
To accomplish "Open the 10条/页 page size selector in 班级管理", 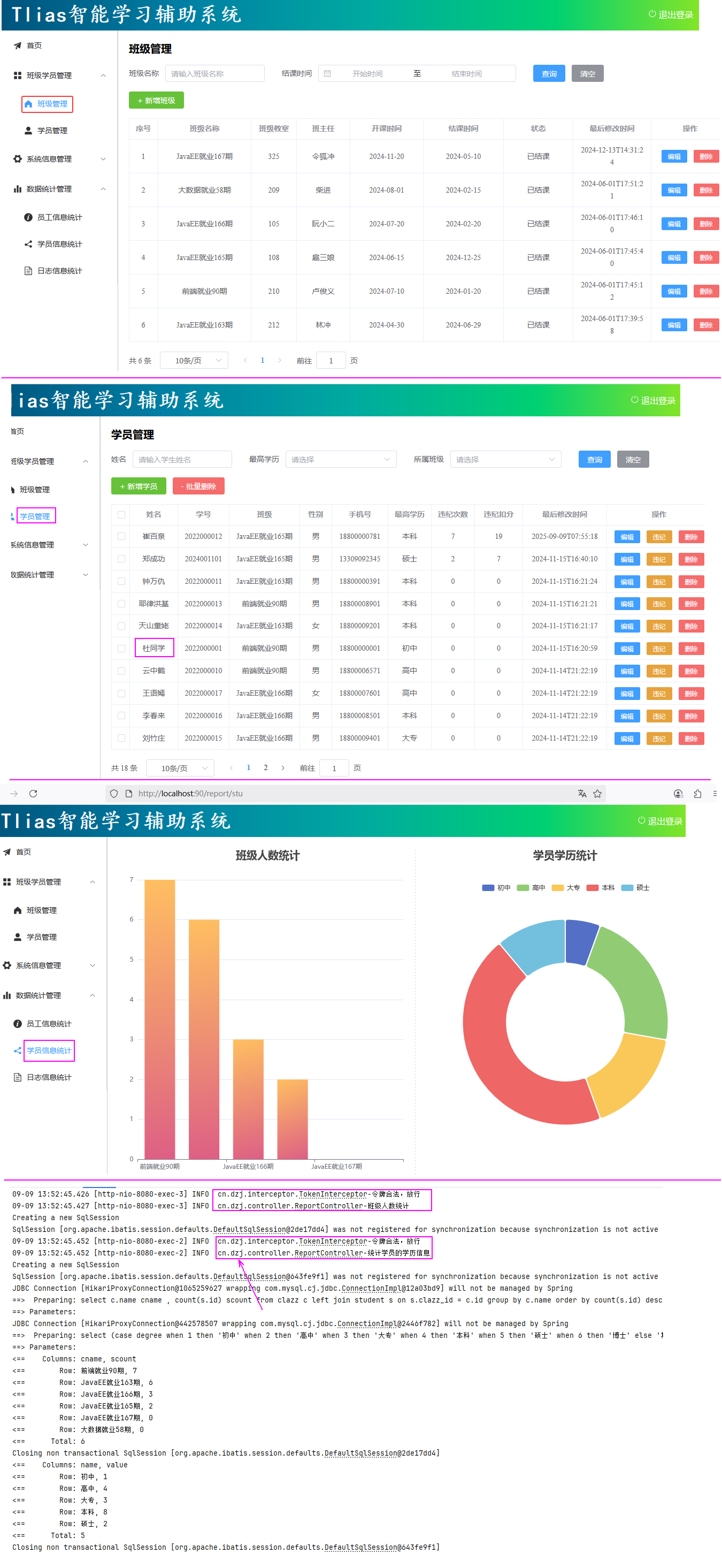I will [194, 360].
